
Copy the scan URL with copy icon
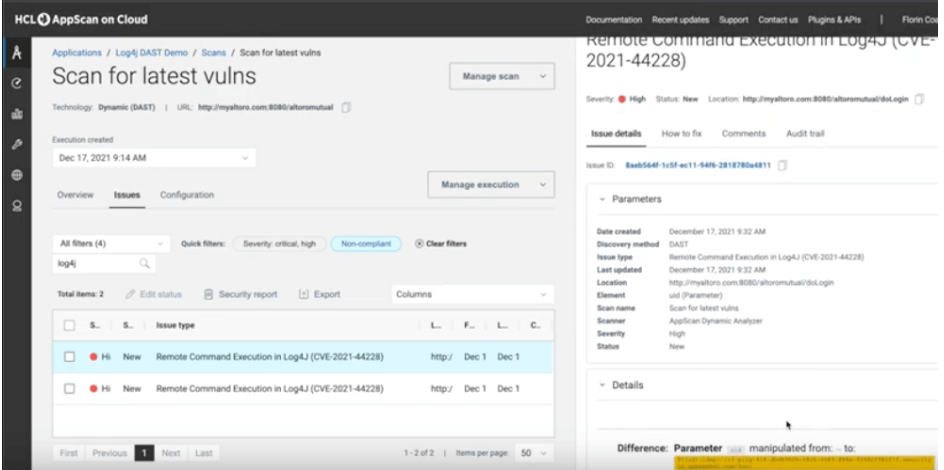click(x=346, y=108)
